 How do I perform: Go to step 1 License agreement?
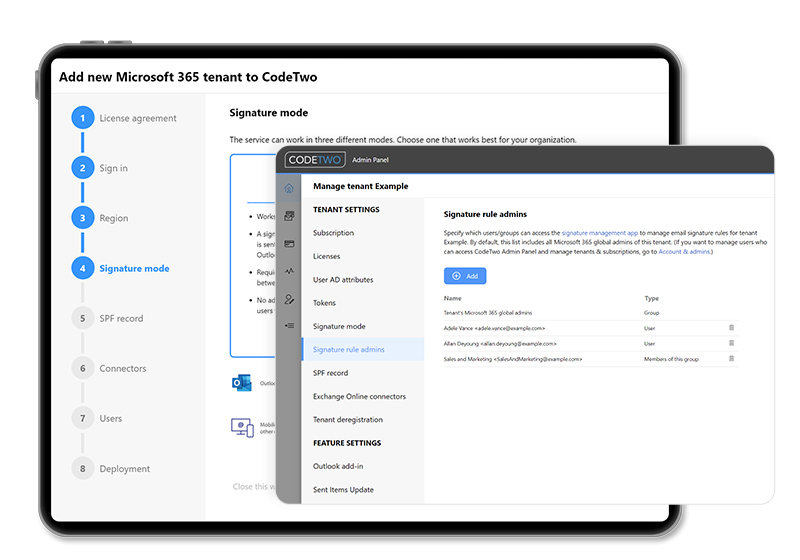point(137,118)
